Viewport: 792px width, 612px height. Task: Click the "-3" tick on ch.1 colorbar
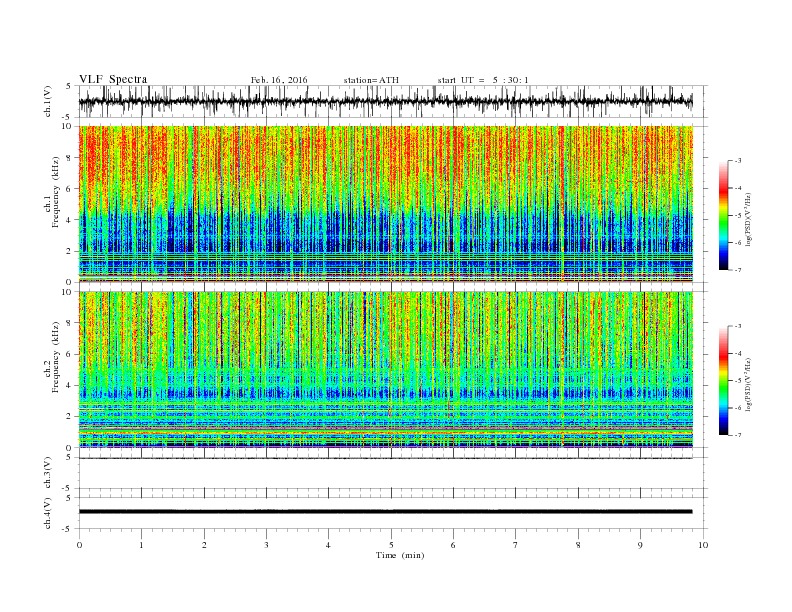point(738,161)
